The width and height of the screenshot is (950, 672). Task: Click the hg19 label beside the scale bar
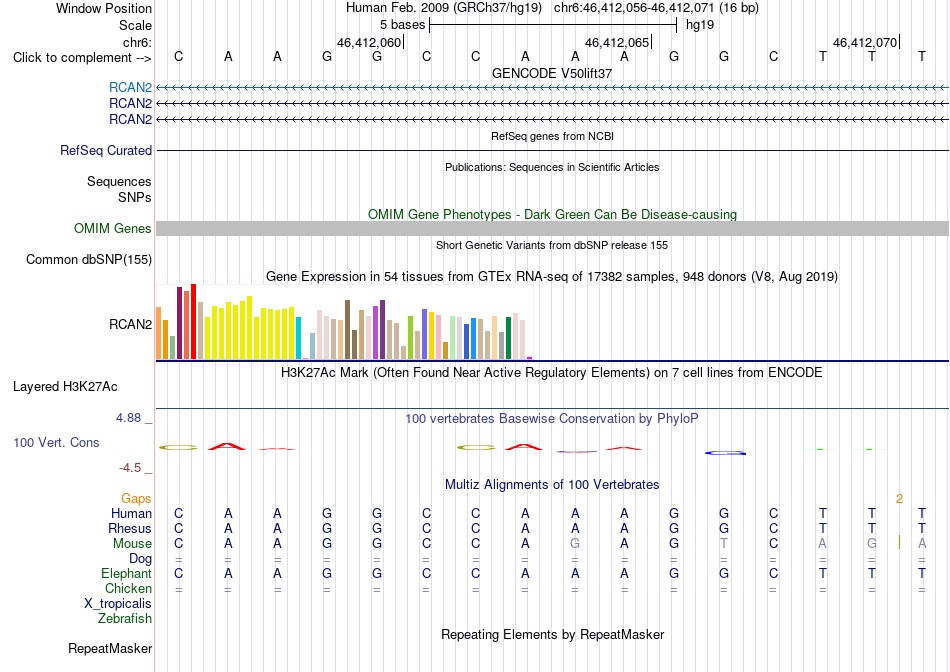coord(700,25)
